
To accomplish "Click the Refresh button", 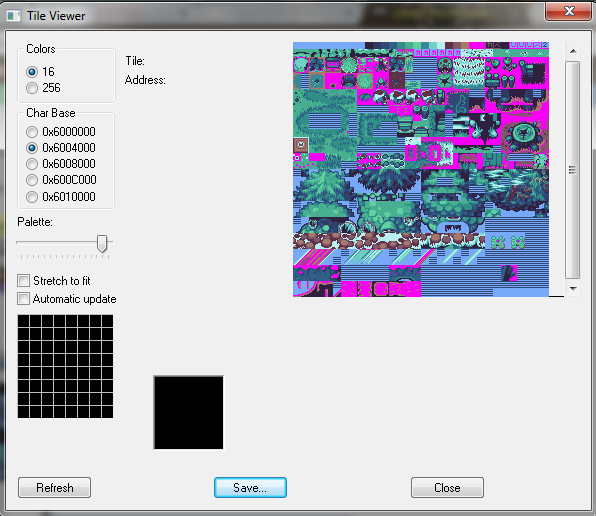I will [54, 488].
